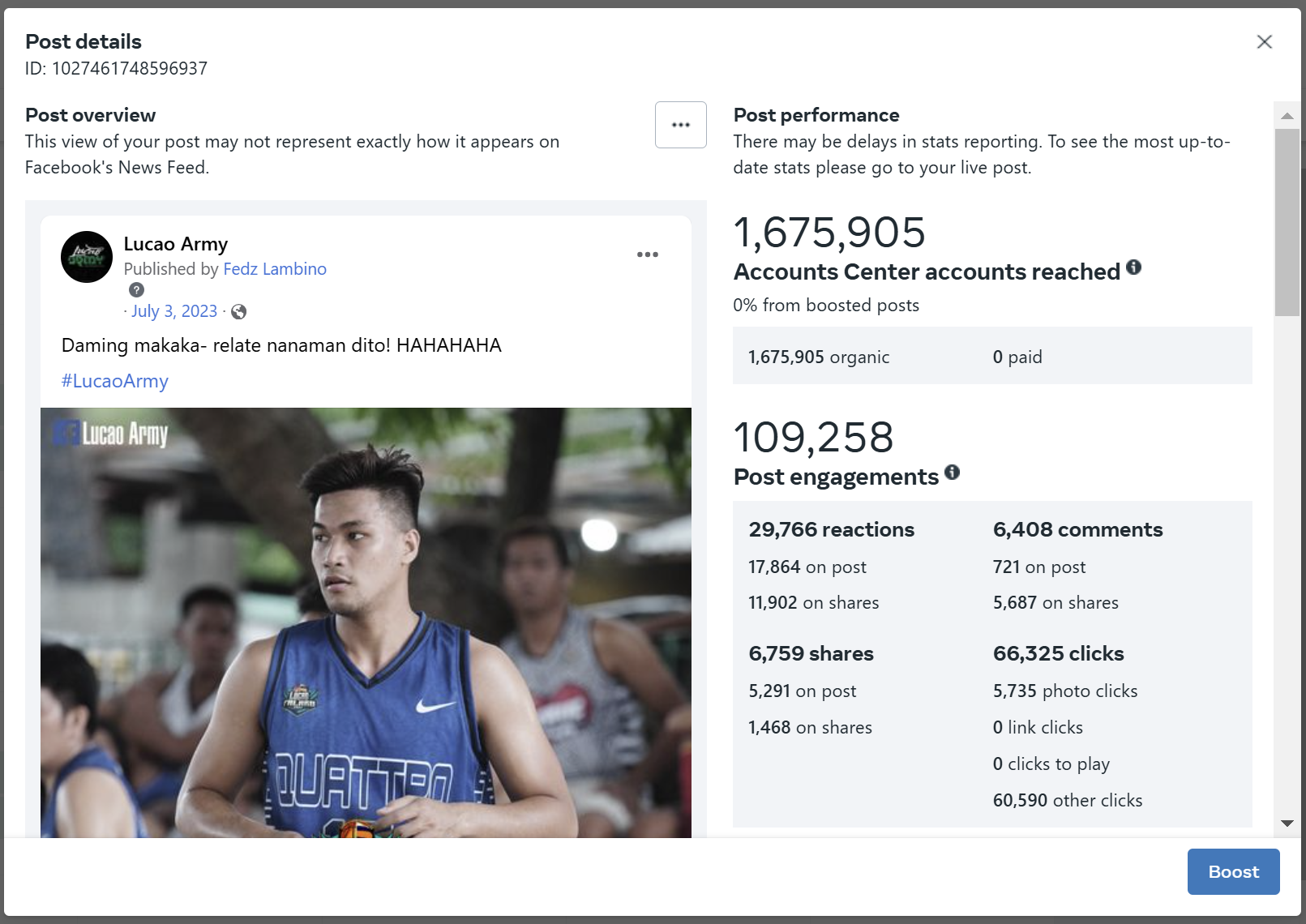The height and width of the screenshot is (924, 1306).
Task: Click the 109,258 post engagements number
Action: (x=813, y=438)
